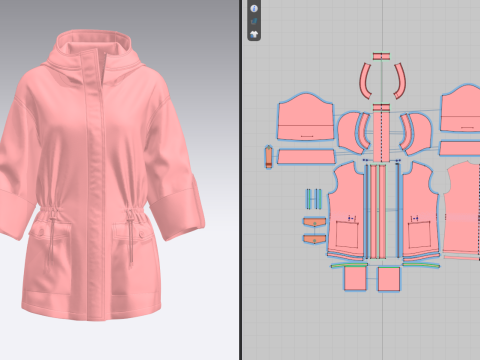Select the bottom-left square pocket pattern
This screenshot has width=480, height=360.
355,279
